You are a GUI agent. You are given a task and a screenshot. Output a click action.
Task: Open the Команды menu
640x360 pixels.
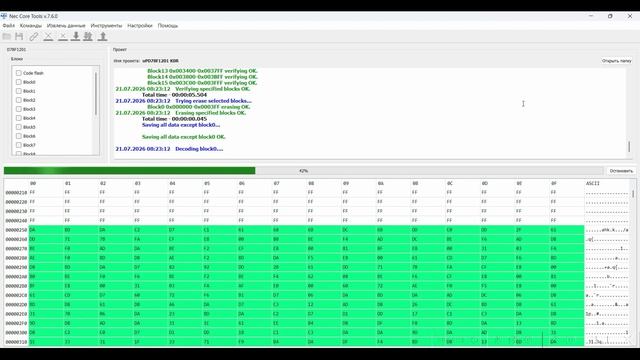(31, 26)
